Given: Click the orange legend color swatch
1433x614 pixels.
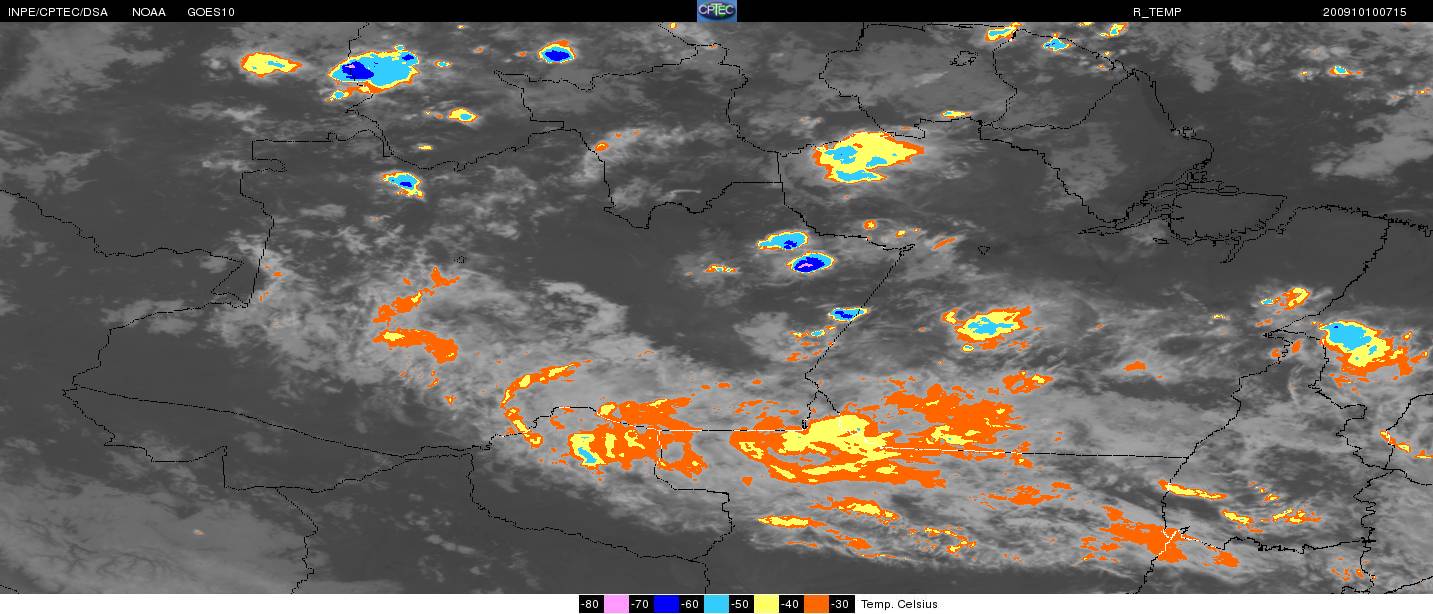Looking at the screenshot, I should point(816,604).
